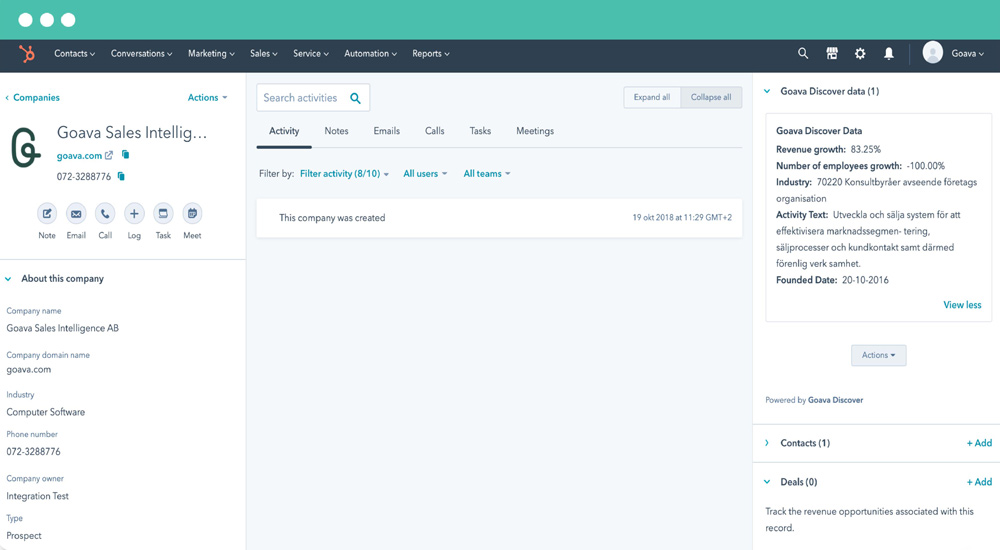This screenshot has height=550, width=1000.
Task: Switch to the Emails tab
Action: click(386, 131)
